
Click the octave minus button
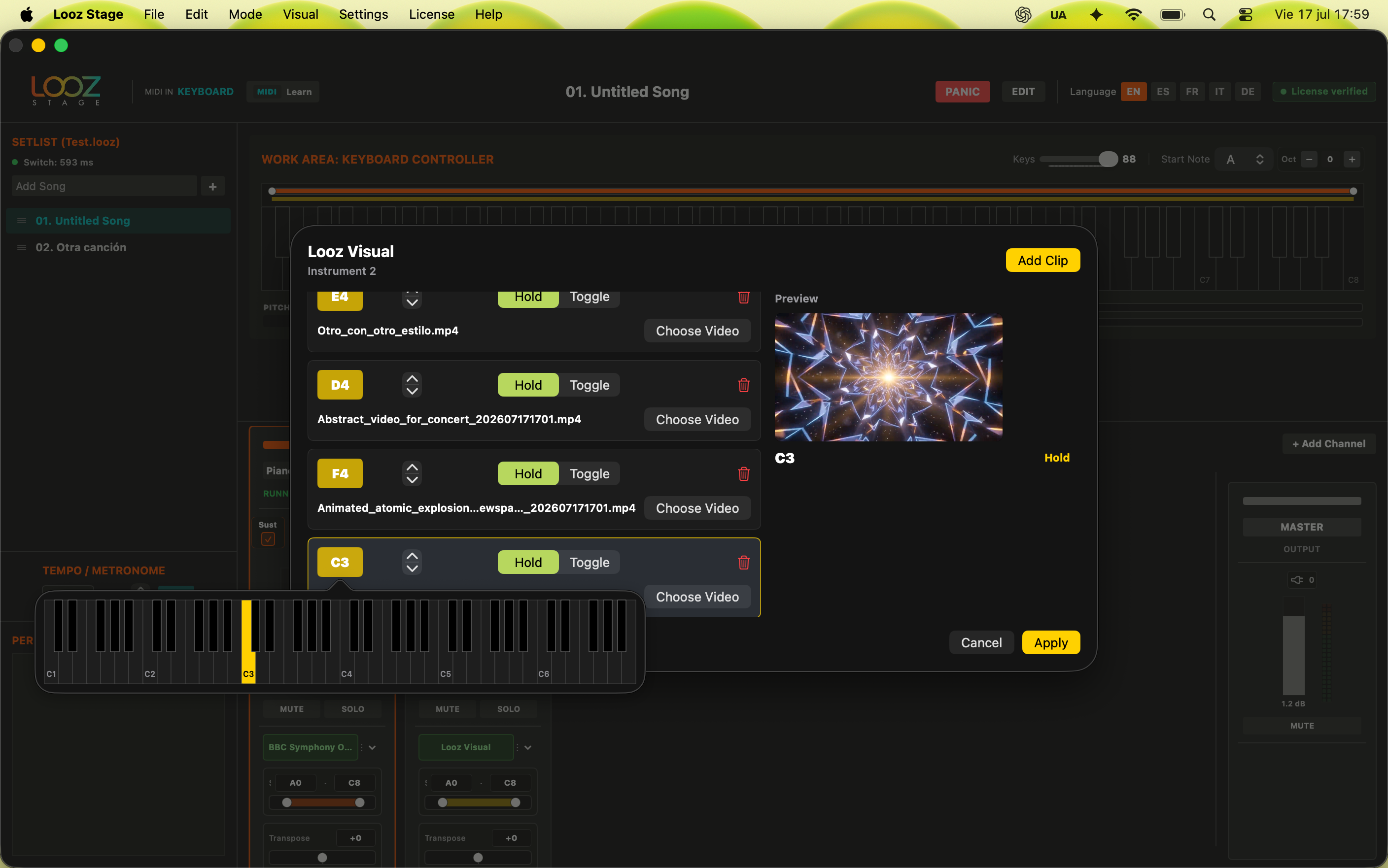pyautogui.click(x=1309, y=159)
